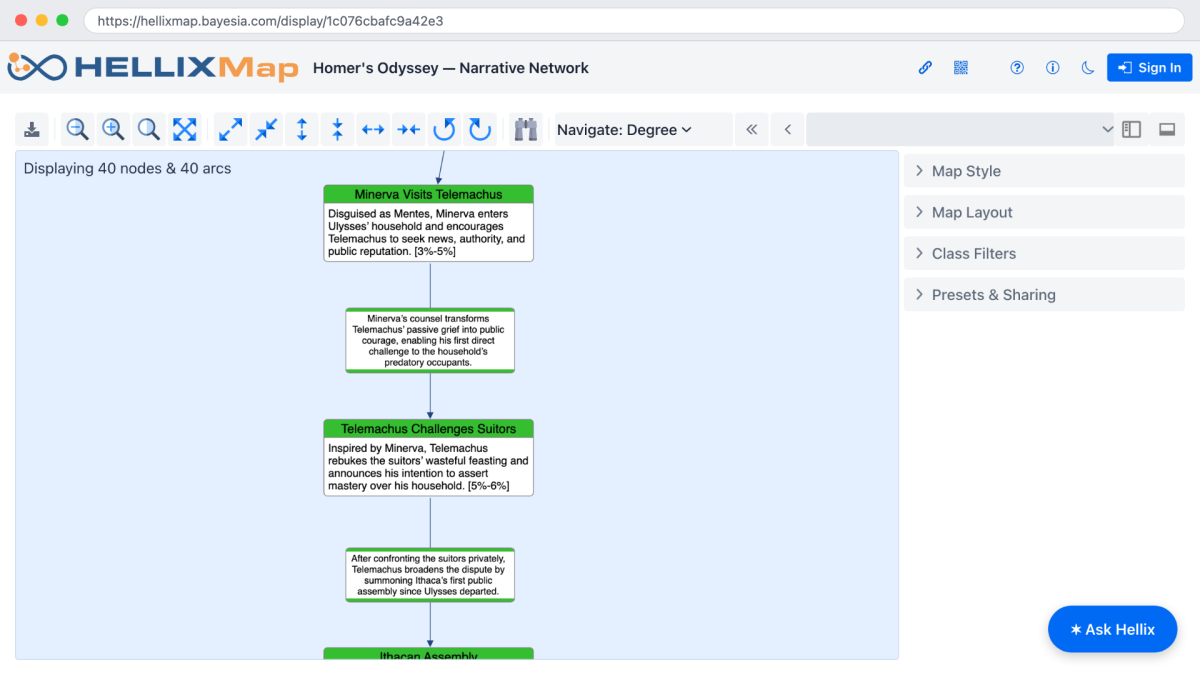Select the Ithacan Assembly node
Viewport: 1200px width, 675px height.
click(428, 654)
